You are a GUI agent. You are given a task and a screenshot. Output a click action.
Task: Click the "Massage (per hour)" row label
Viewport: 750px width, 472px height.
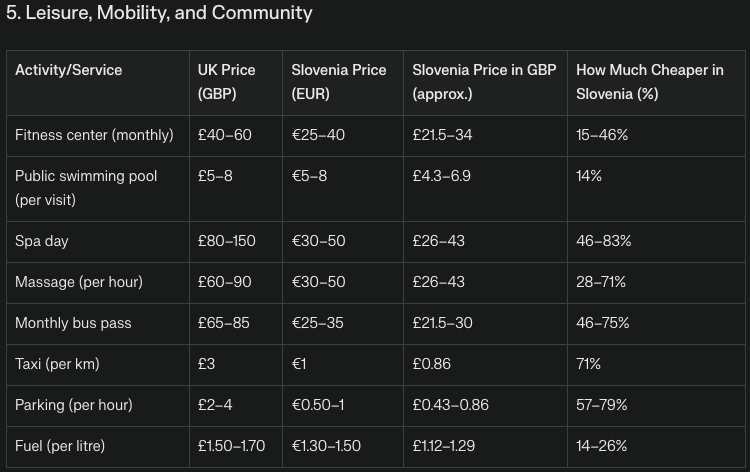point(79,282)
